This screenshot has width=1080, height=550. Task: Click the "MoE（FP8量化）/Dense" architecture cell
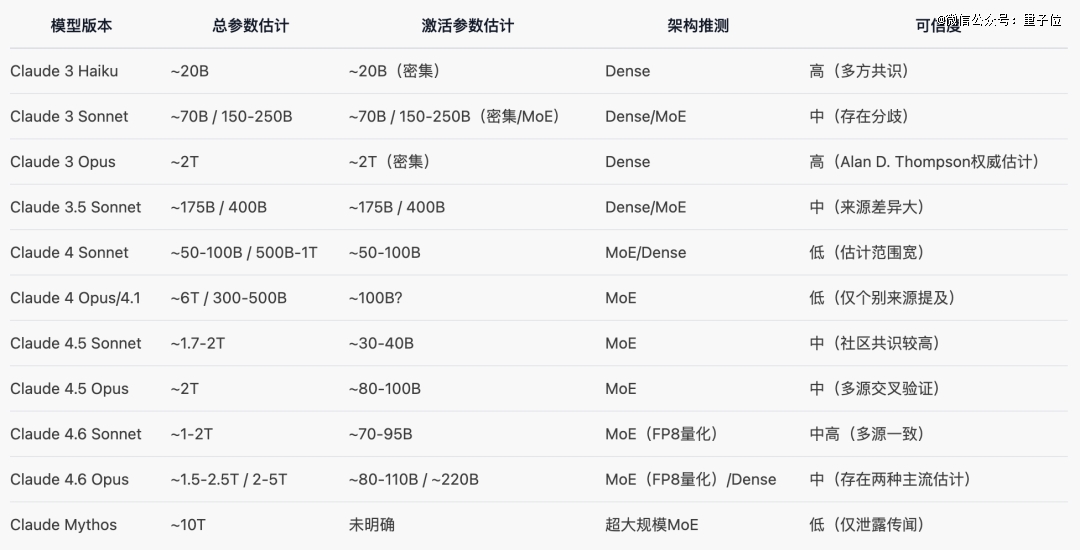tap(690, 479)
